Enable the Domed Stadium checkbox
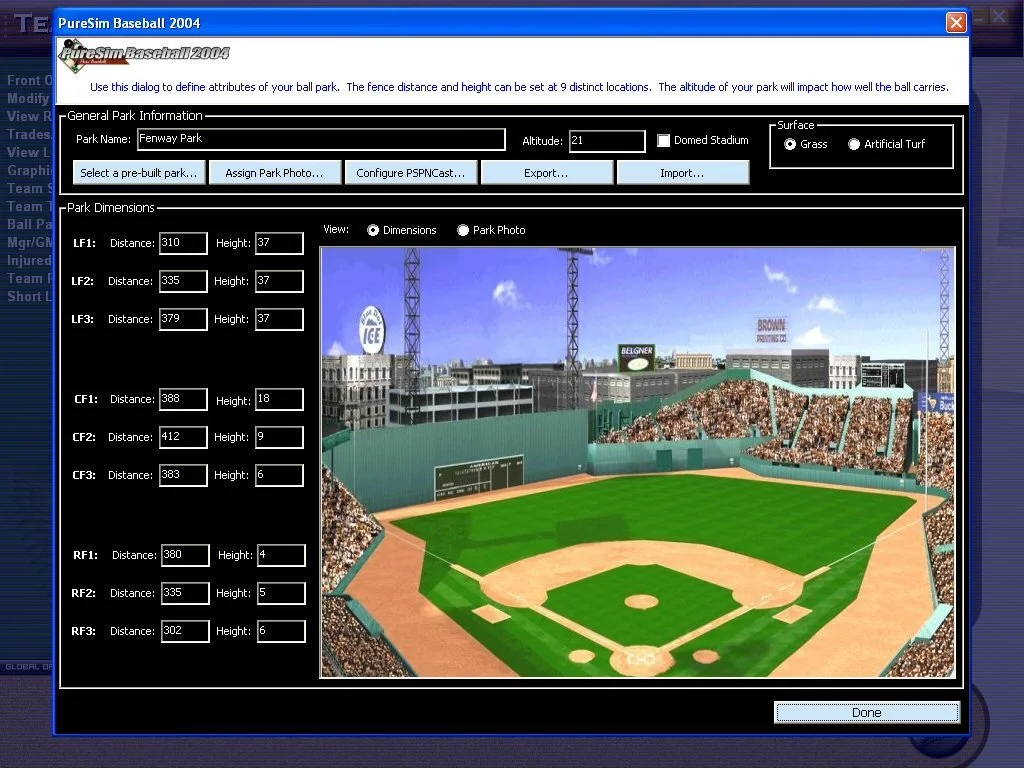 (664, 141)
